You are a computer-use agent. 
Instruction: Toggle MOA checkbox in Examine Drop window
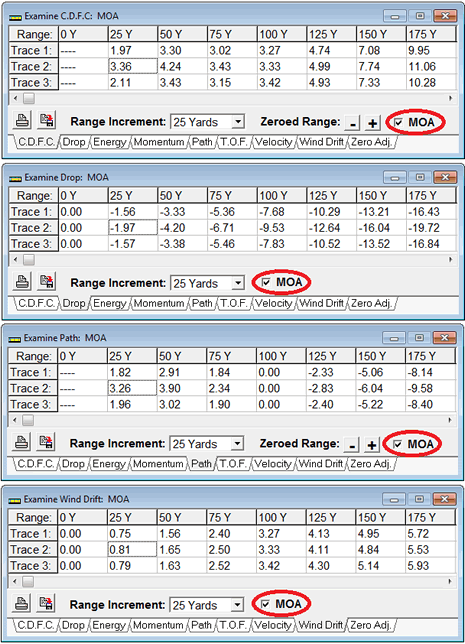[266, 283]
